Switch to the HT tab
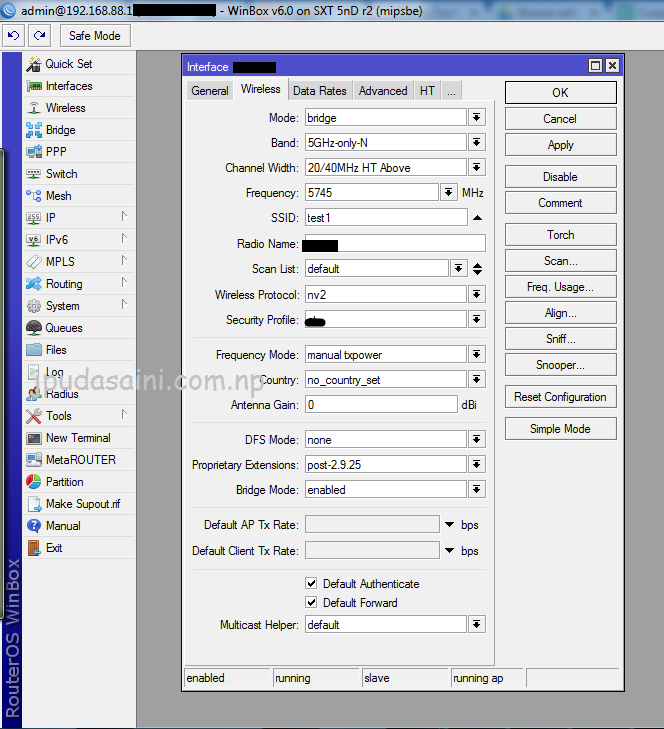This screenshot has height=729, width=664. tap(427, 91)
